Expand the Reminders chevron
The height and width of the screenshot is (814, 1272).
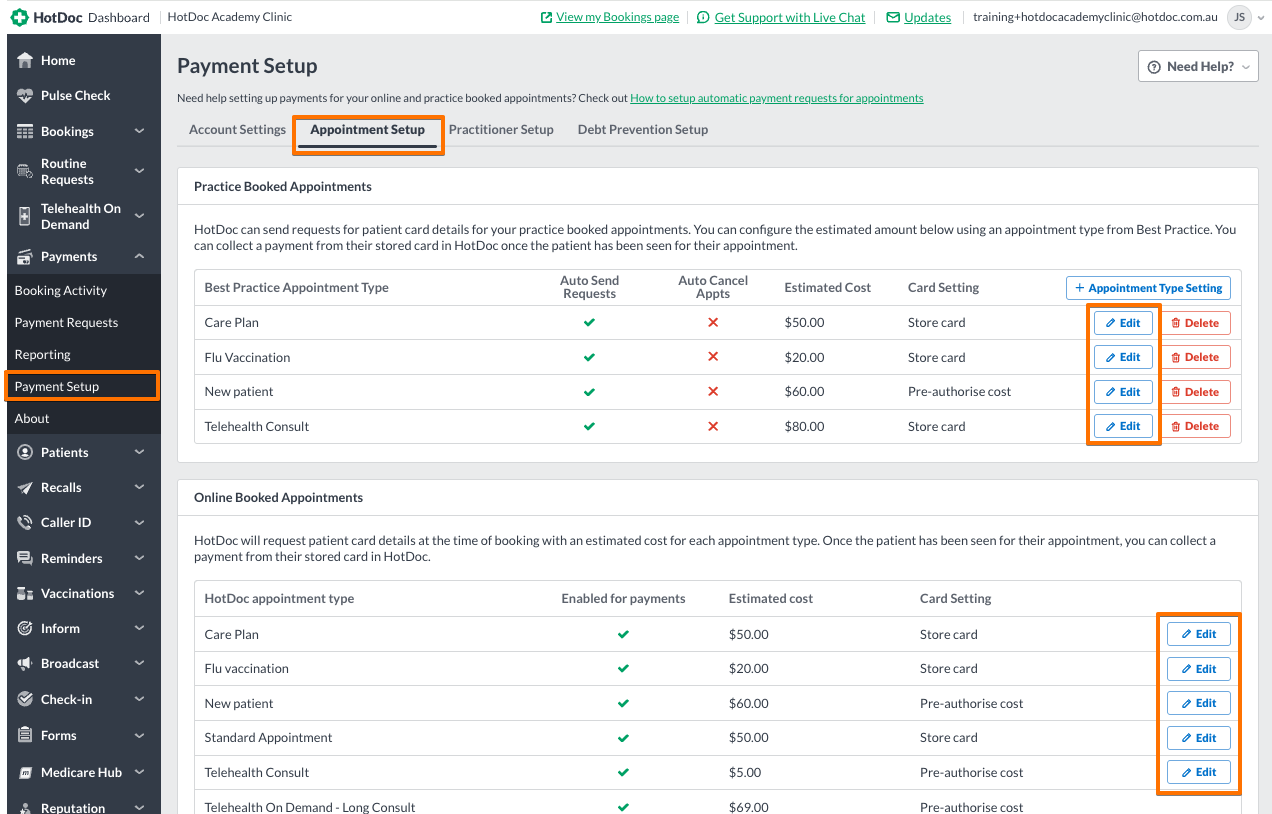point(140,558)
